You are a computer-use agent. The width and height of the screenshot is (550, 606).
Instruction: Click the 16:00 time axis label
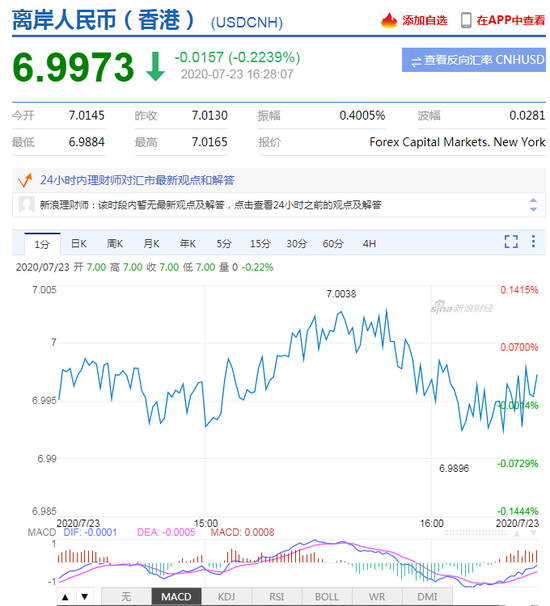click(x=432, y=523)
